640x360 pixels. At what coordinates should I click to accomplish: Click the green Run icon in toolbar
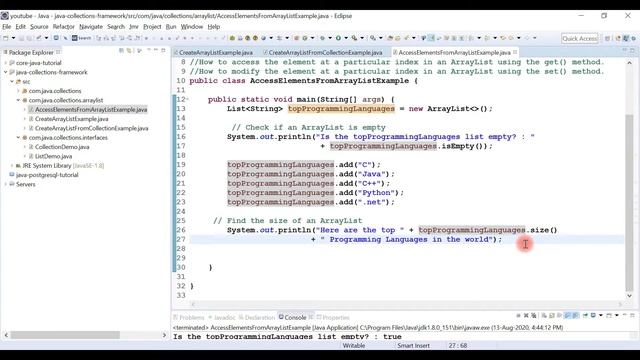click(338, 38)
